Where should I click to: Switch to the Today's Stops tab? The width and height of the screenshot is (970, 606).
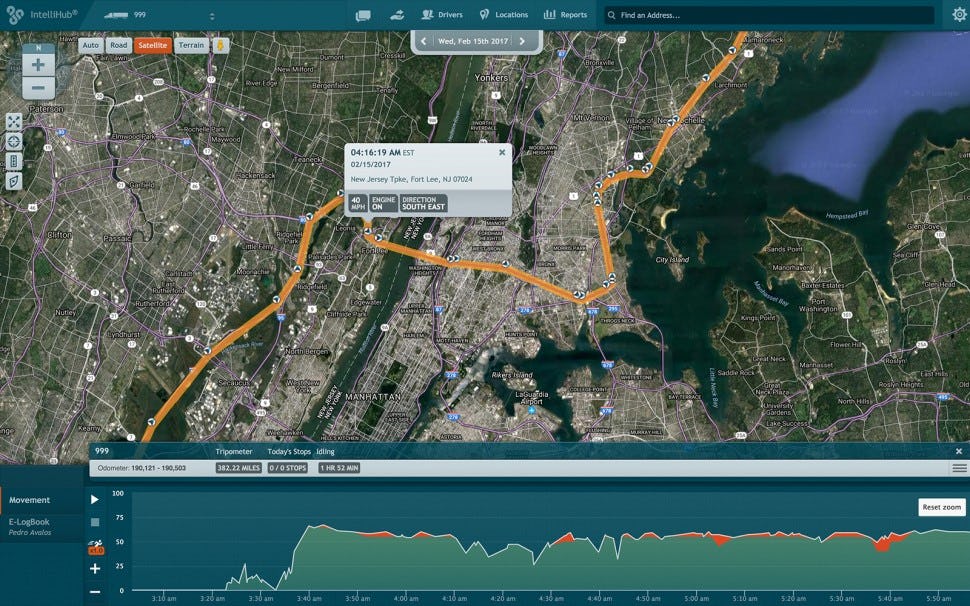pos(289,452)
